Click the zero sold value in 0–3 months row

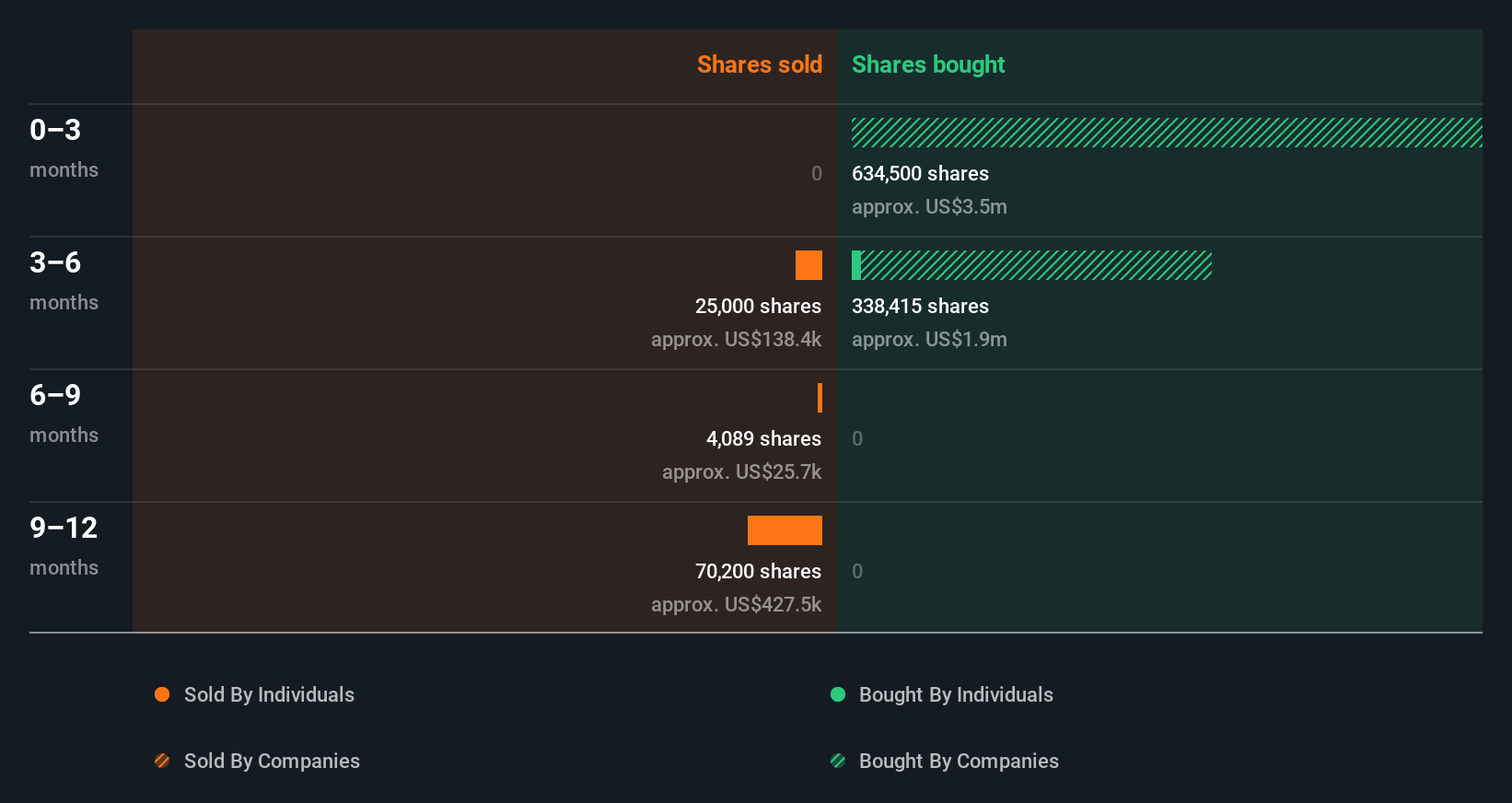[817, 174]
